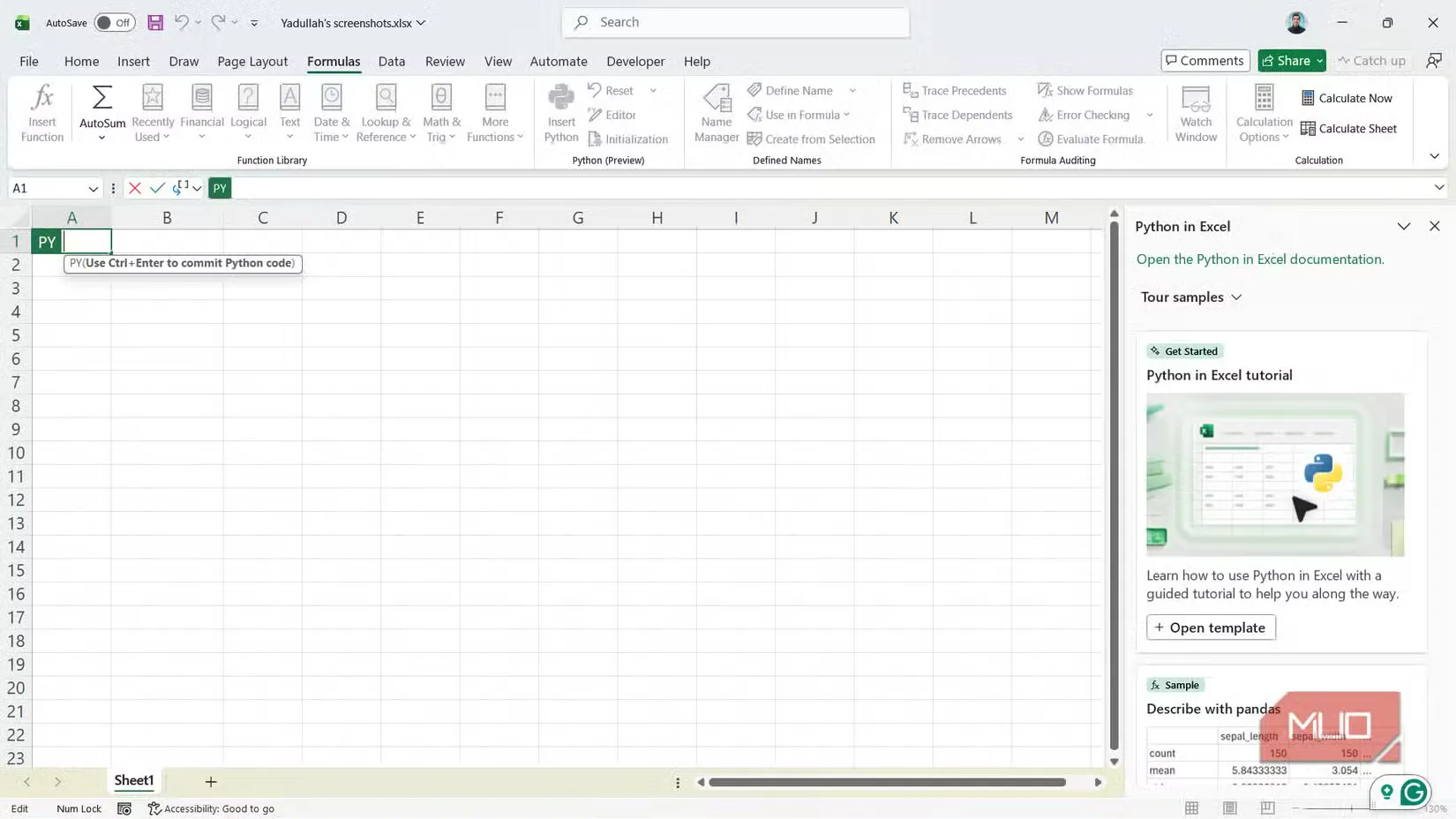The image size is (1456, 819).
Task: Click the Insert Python icon
Action: [x=560, y=112]
